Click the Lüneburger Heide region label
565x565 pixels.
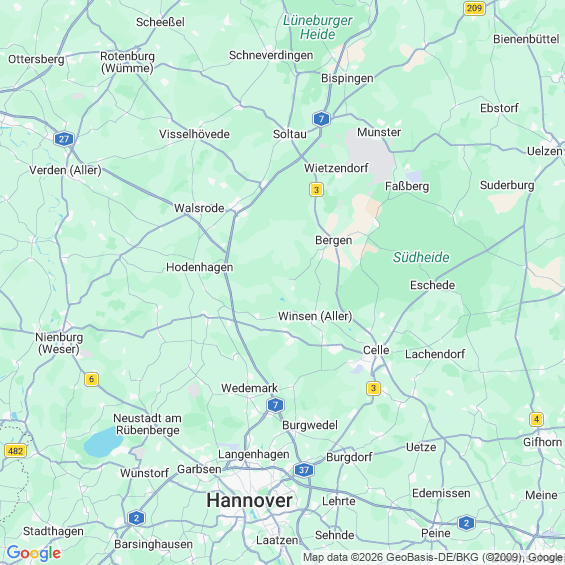317,27
